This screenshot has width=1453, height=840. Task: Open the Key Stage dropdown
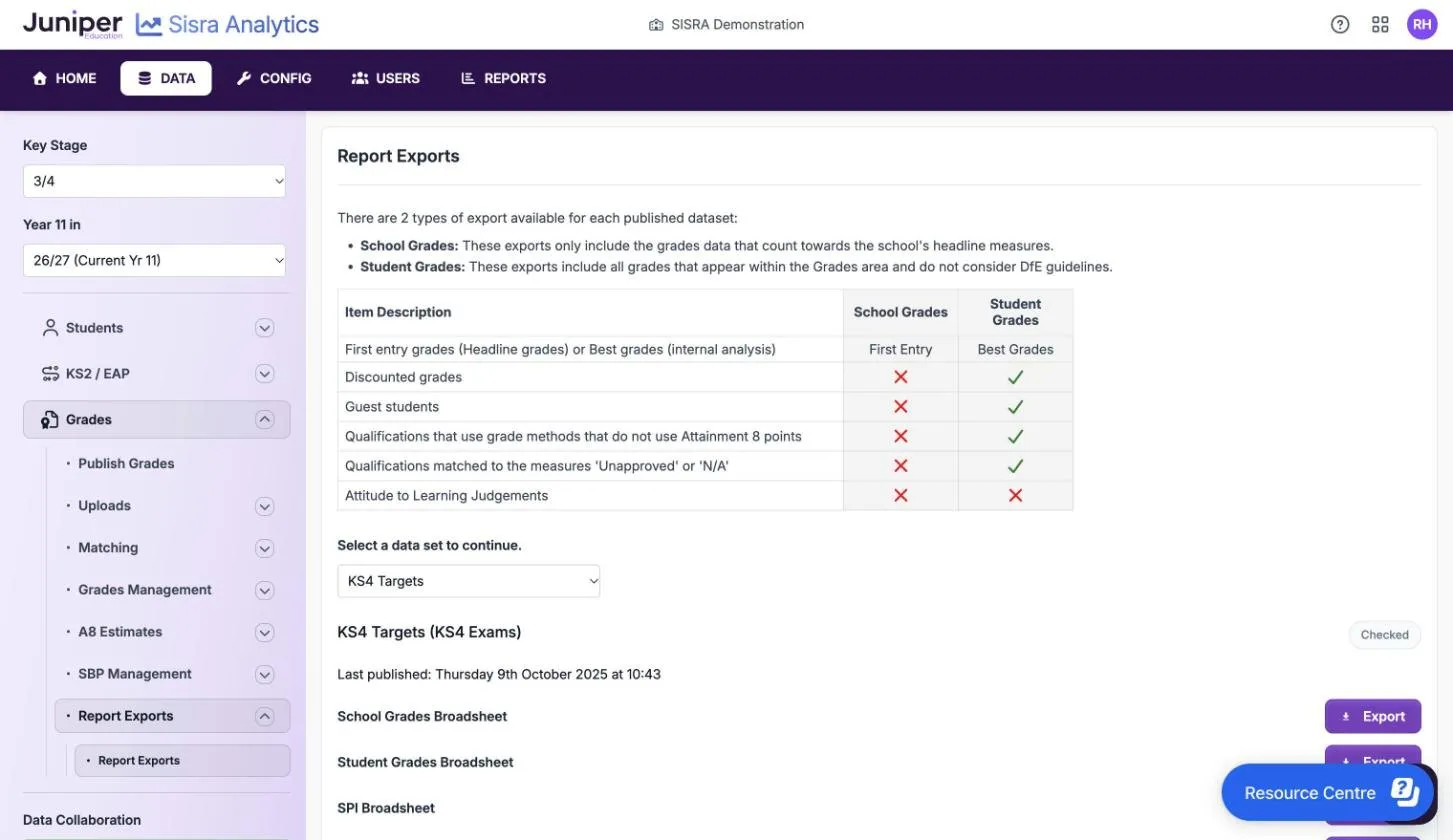pyautogui.click(x=154, y=181)
